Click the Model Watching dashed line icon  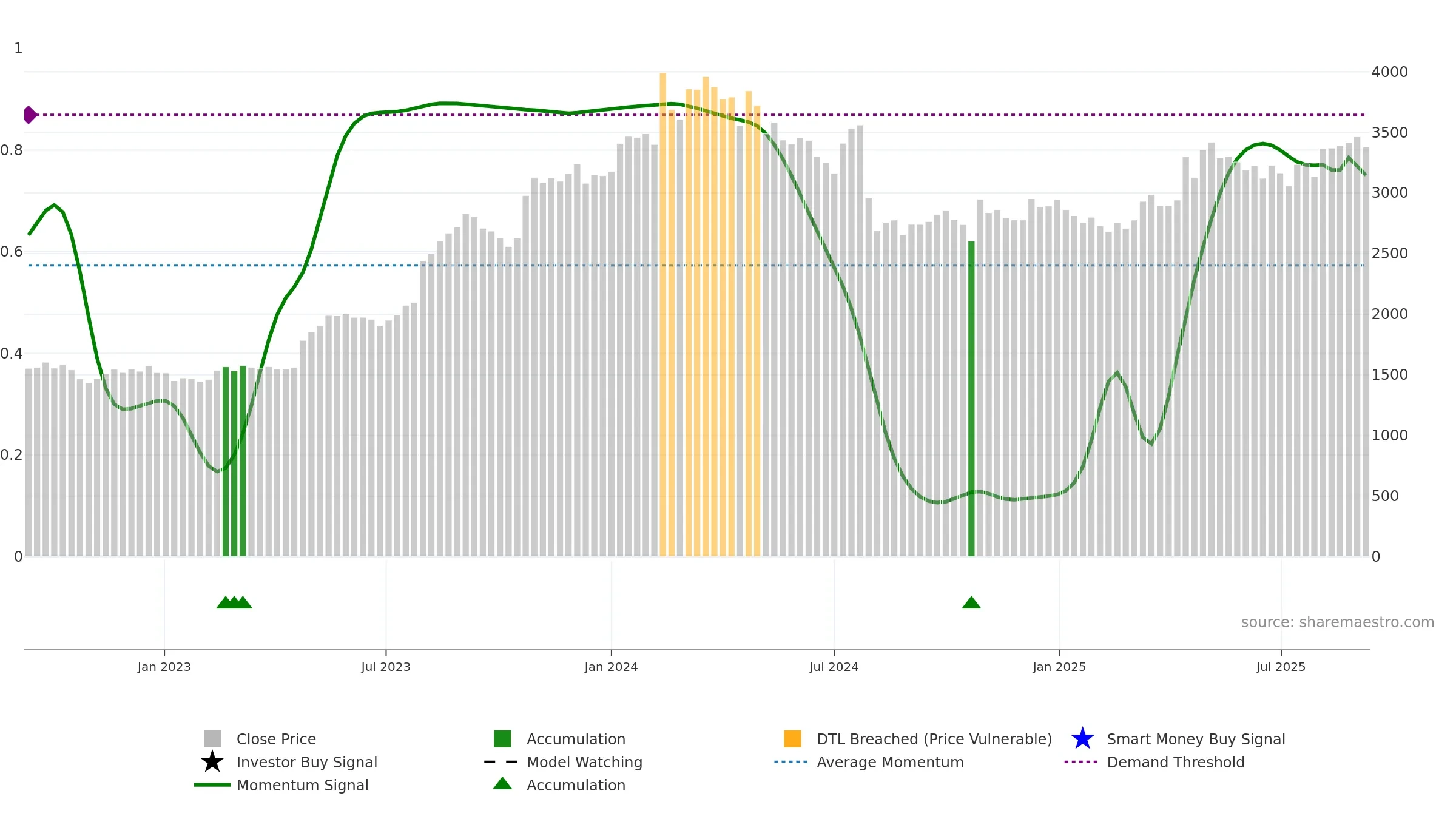click(501, 762)
